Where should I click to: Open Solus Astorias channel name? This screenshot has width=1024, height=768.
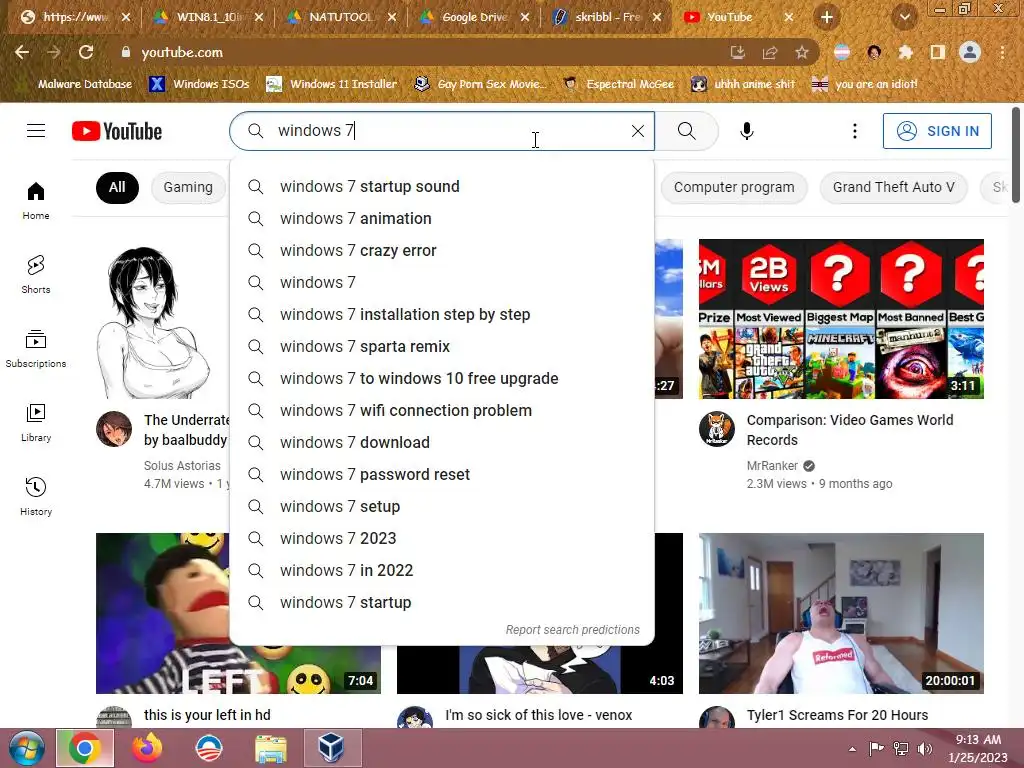pyautogui.click(x=182, y=466)
